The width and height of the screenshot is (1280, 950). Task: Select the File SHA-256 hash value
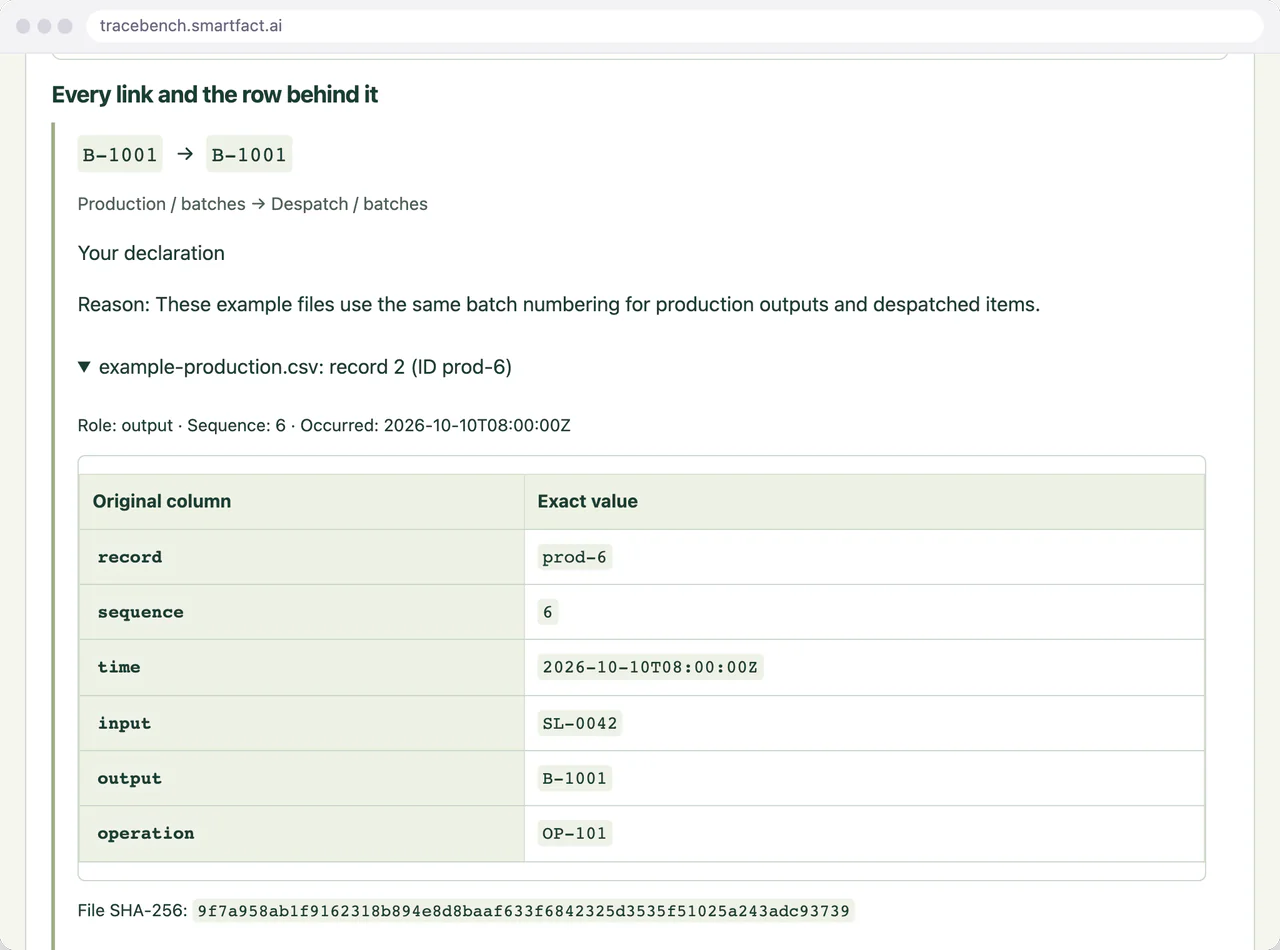[x=523, y=911]
